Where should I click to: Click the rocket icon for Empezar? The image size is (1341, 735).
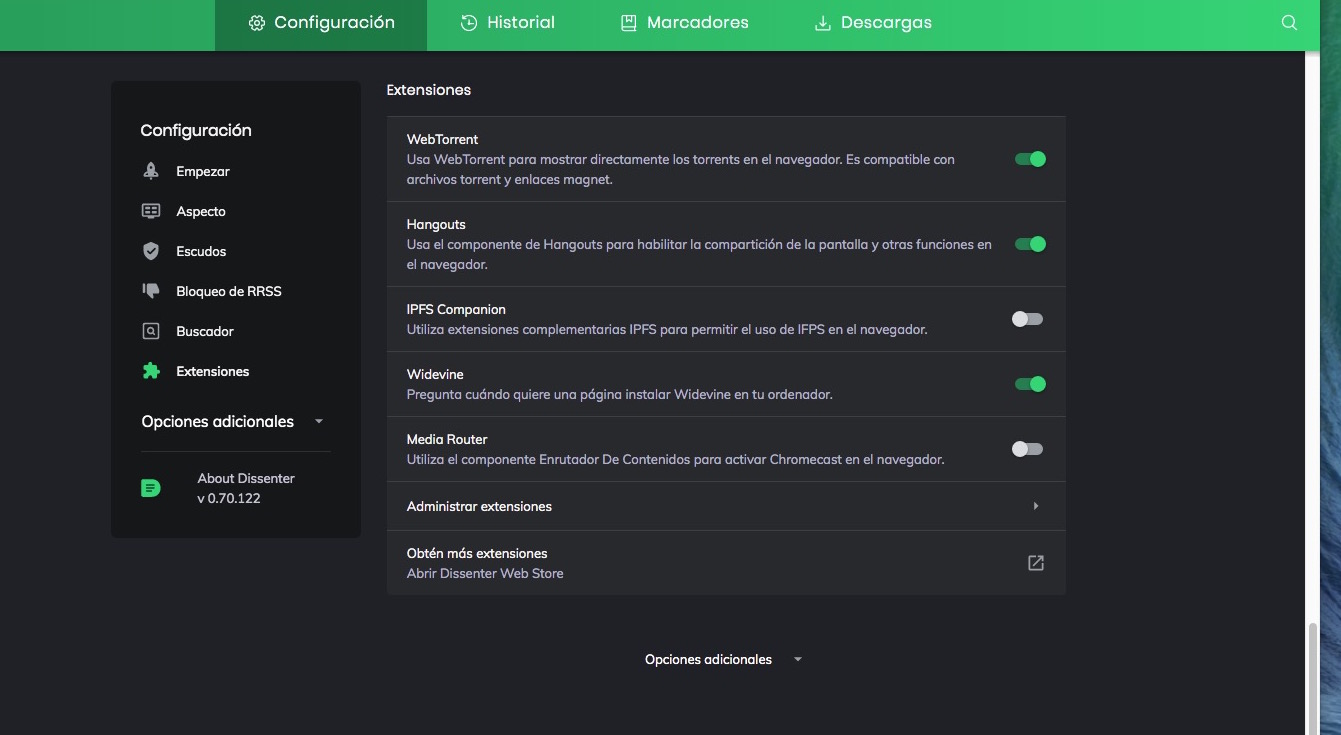151,171
